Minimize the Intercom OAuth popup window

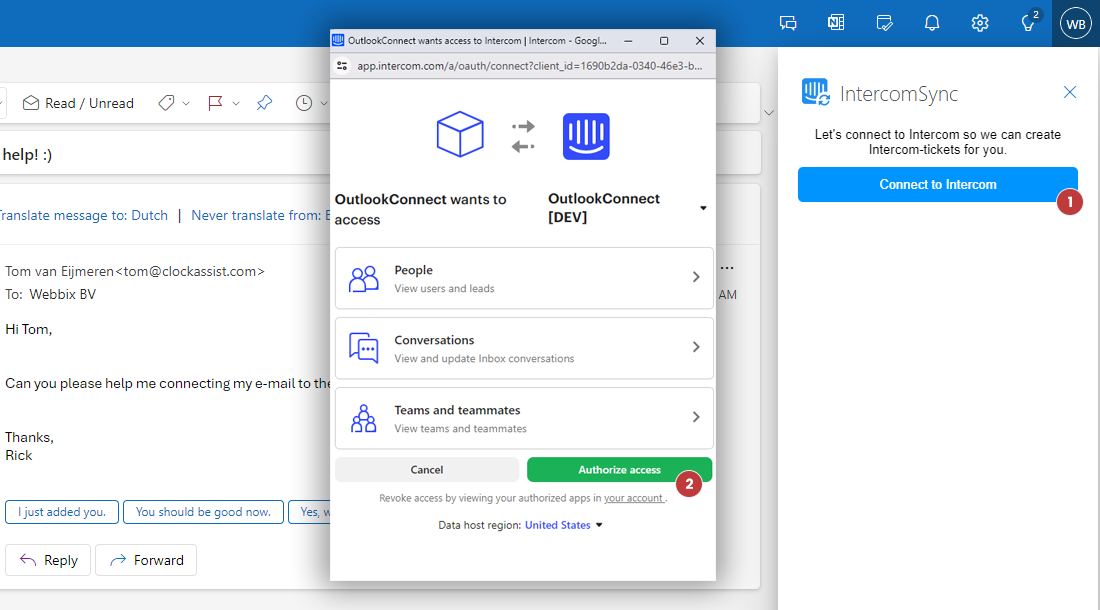tap(628, 41)
